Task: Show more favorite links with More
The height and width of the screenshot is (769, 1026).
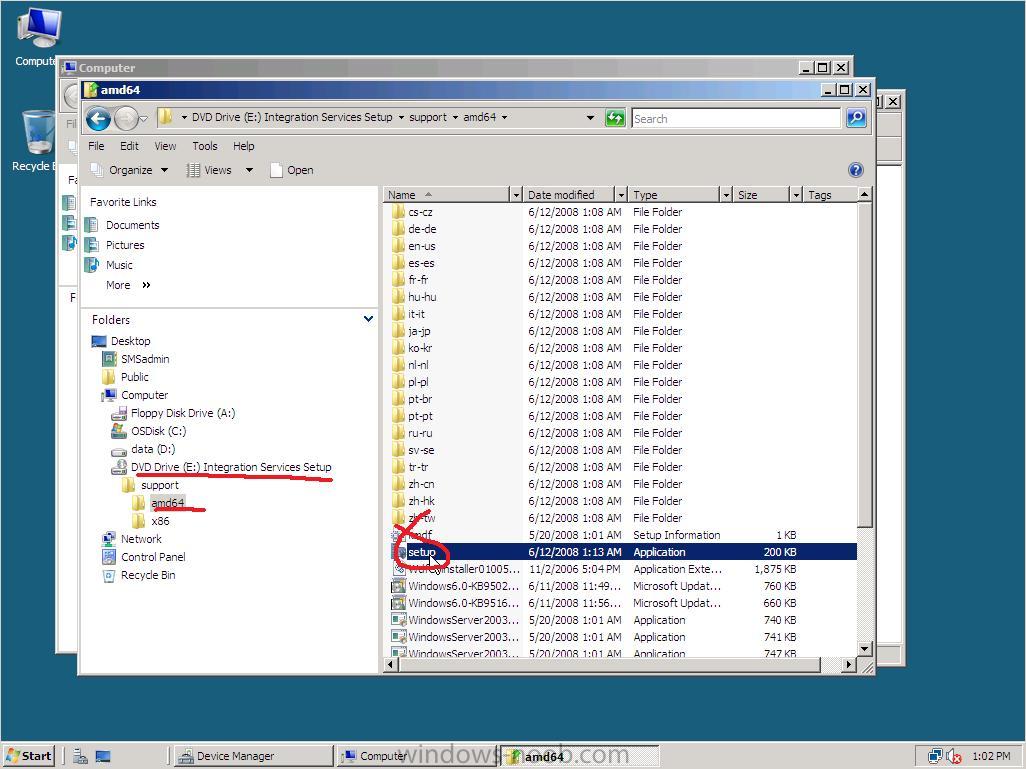Action: pyautogui.click(x=128, y=285)
